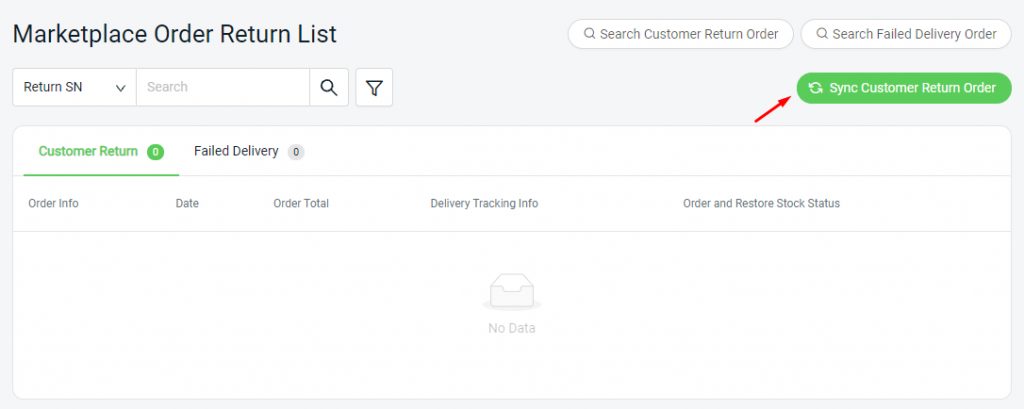Switch to the Failed Delivery tab
The image size is (1024, 409).
tap(249, 152)
